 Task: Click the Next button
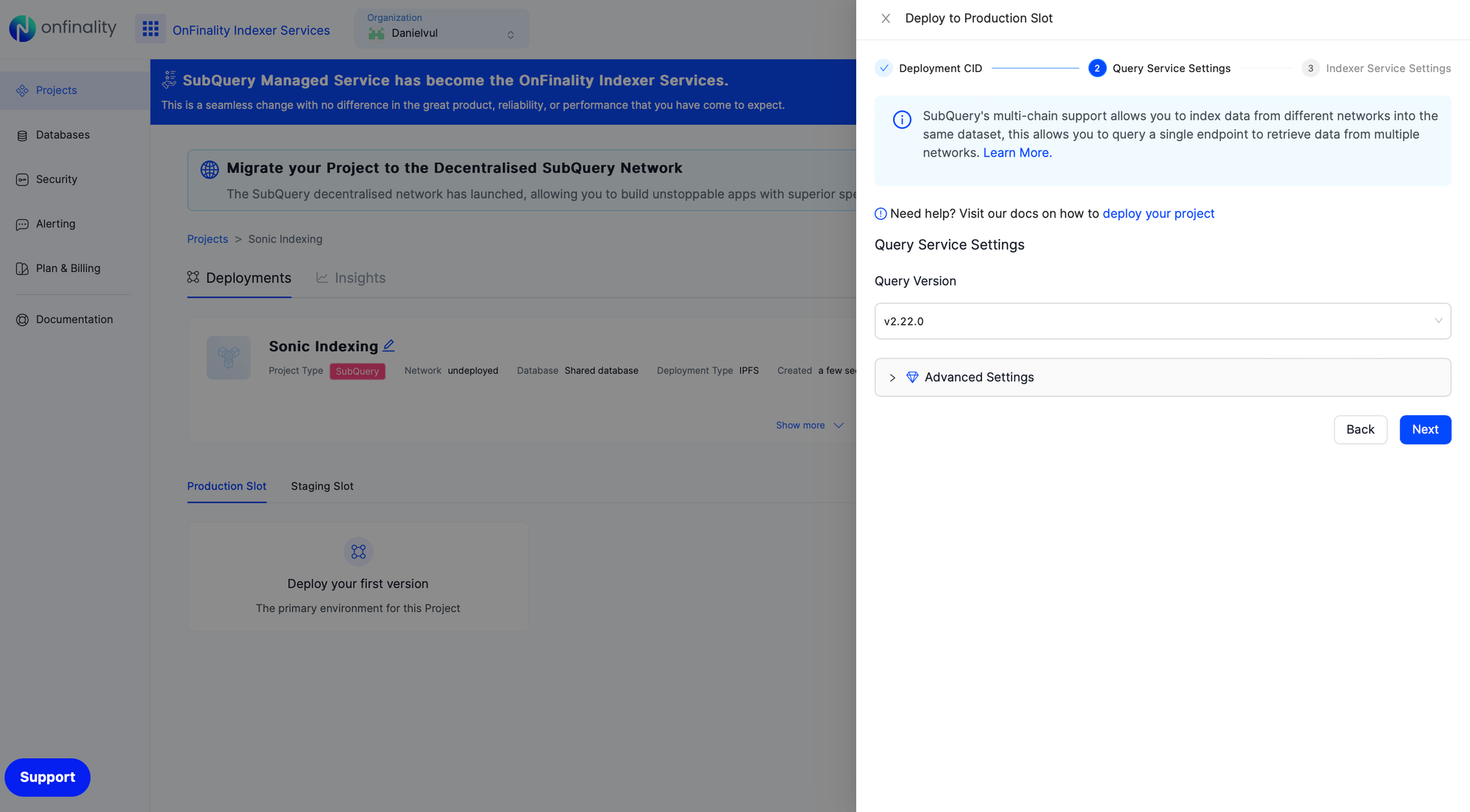[1425, 429]
